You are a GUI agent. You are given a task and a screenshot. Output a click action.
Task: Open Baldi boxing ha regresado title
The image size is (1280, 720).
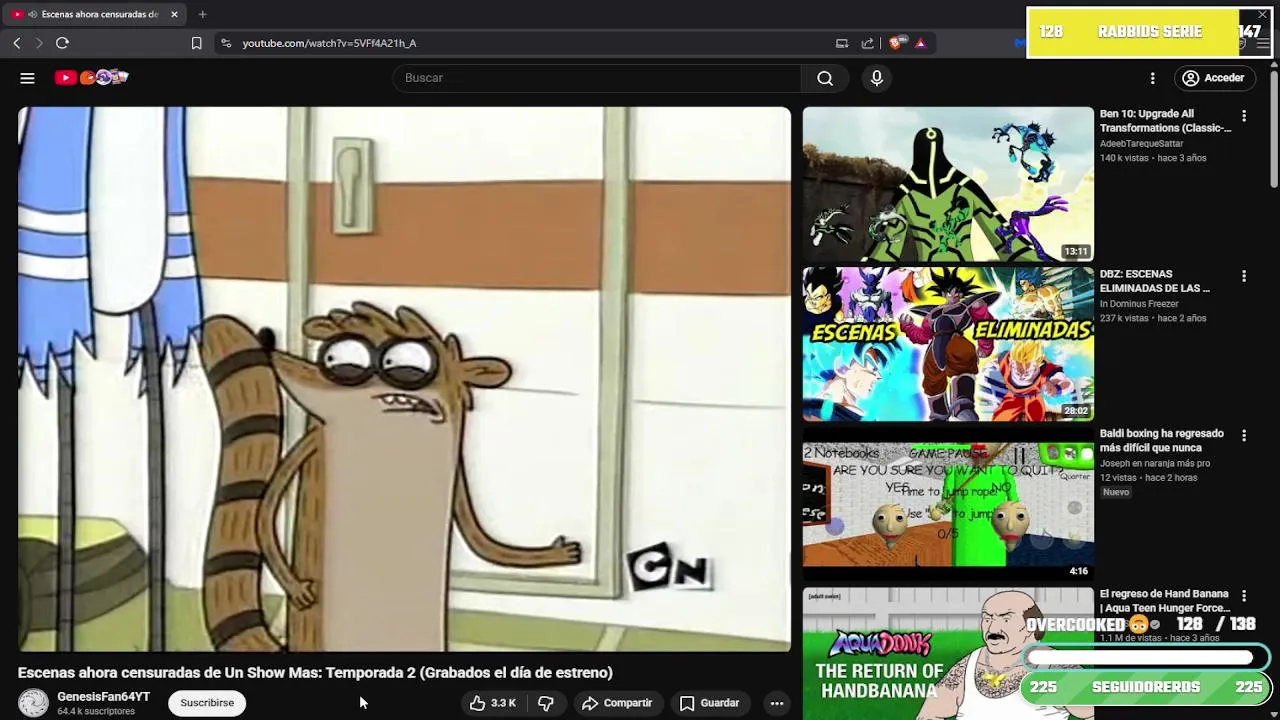point(1162,441)
